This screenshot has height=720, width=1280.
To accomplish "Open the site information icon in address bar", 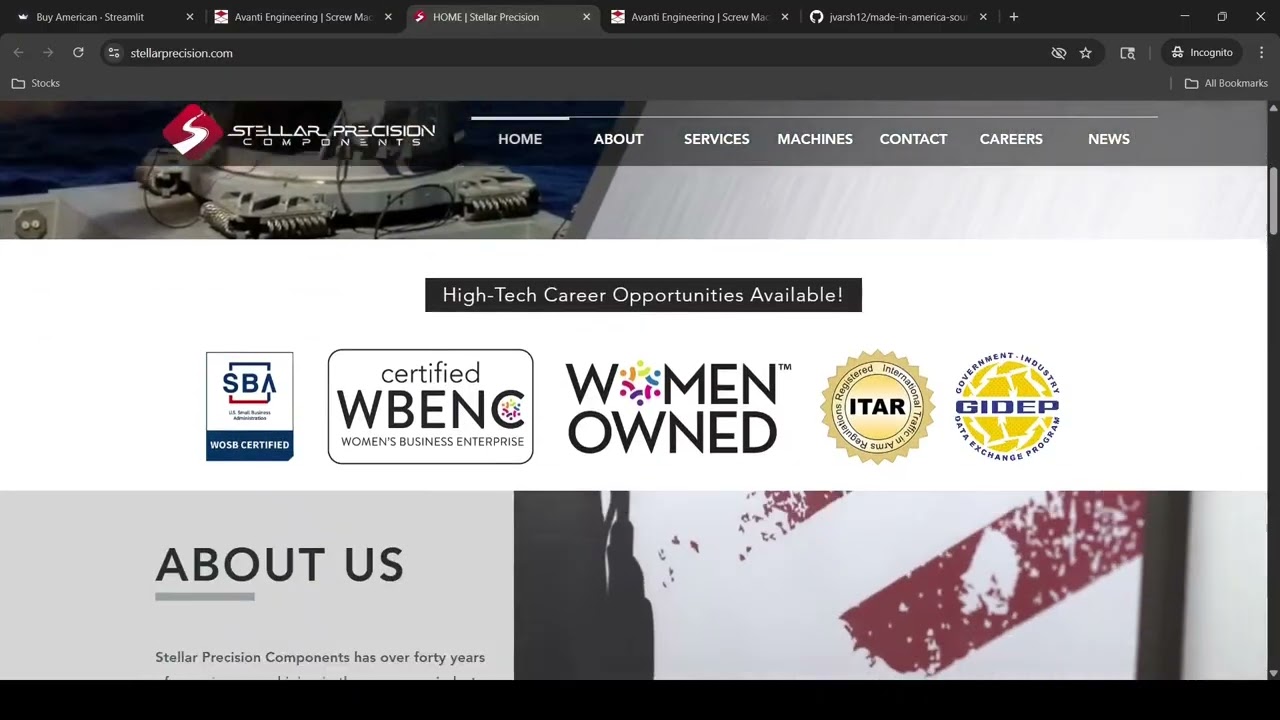I will tap(114, 53).
